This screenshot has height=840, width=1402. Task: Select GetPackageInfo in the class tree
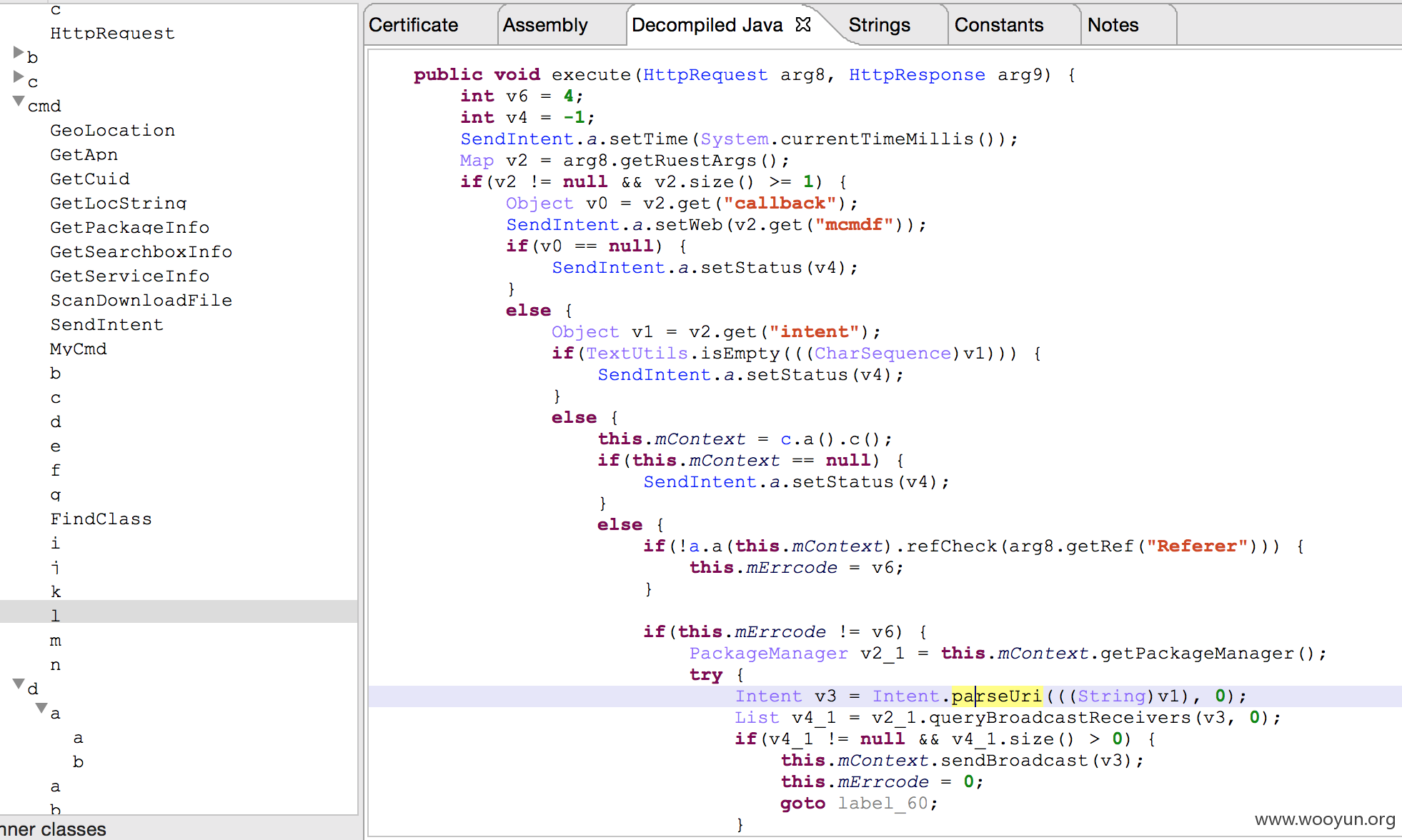pyautogui.click(x=129, y=227)
